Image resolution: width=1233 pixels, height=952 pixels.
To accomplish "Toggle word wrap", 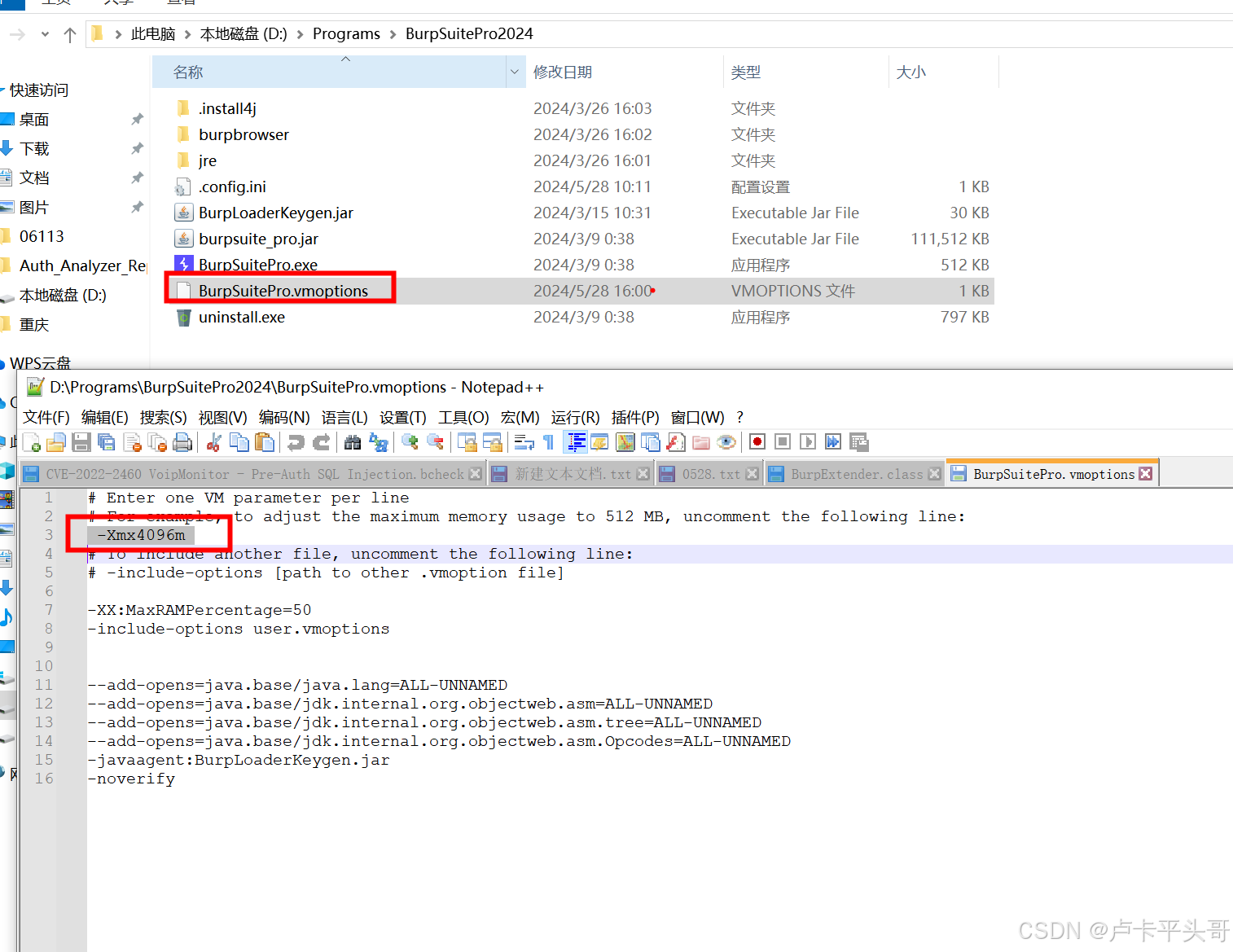I will (522, 441).
